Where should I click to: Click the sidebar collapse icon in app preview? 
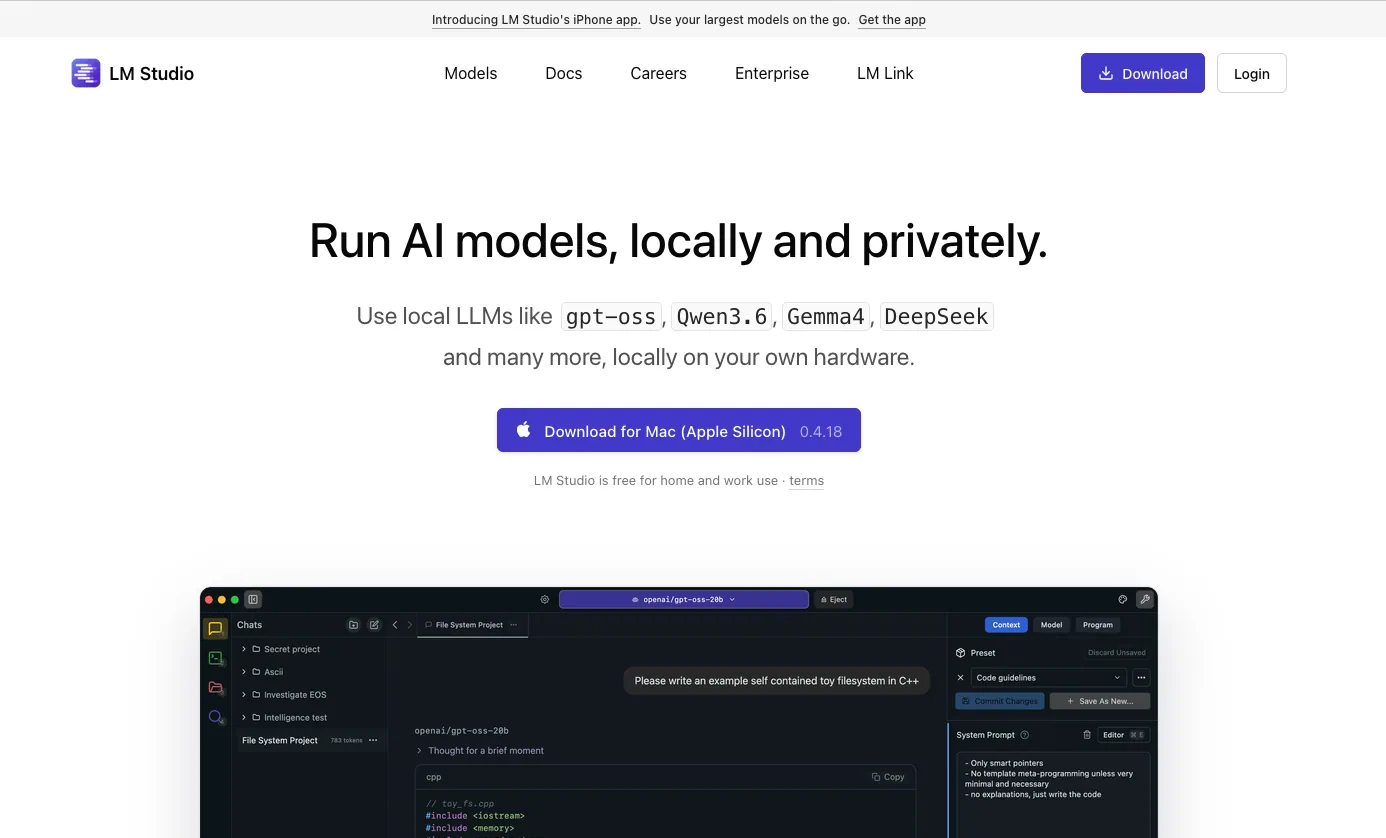[254, 600]
